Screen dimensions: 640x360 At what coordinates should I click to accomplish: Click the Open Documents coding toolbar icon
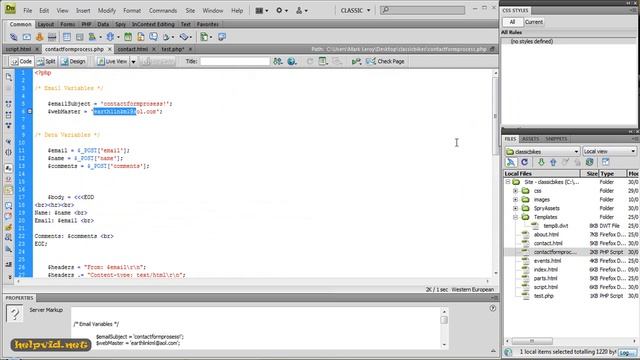point(9,76)
